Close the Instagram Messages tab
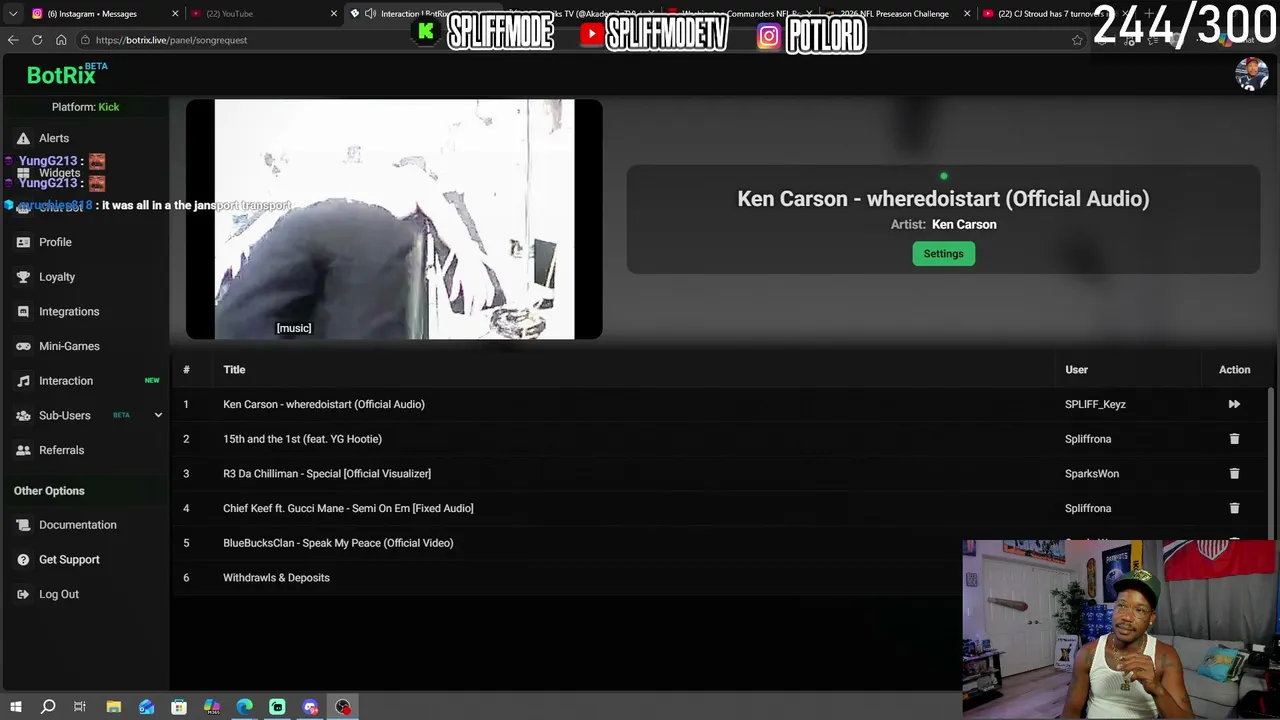Screen dimensions: 1280x720 175,14
